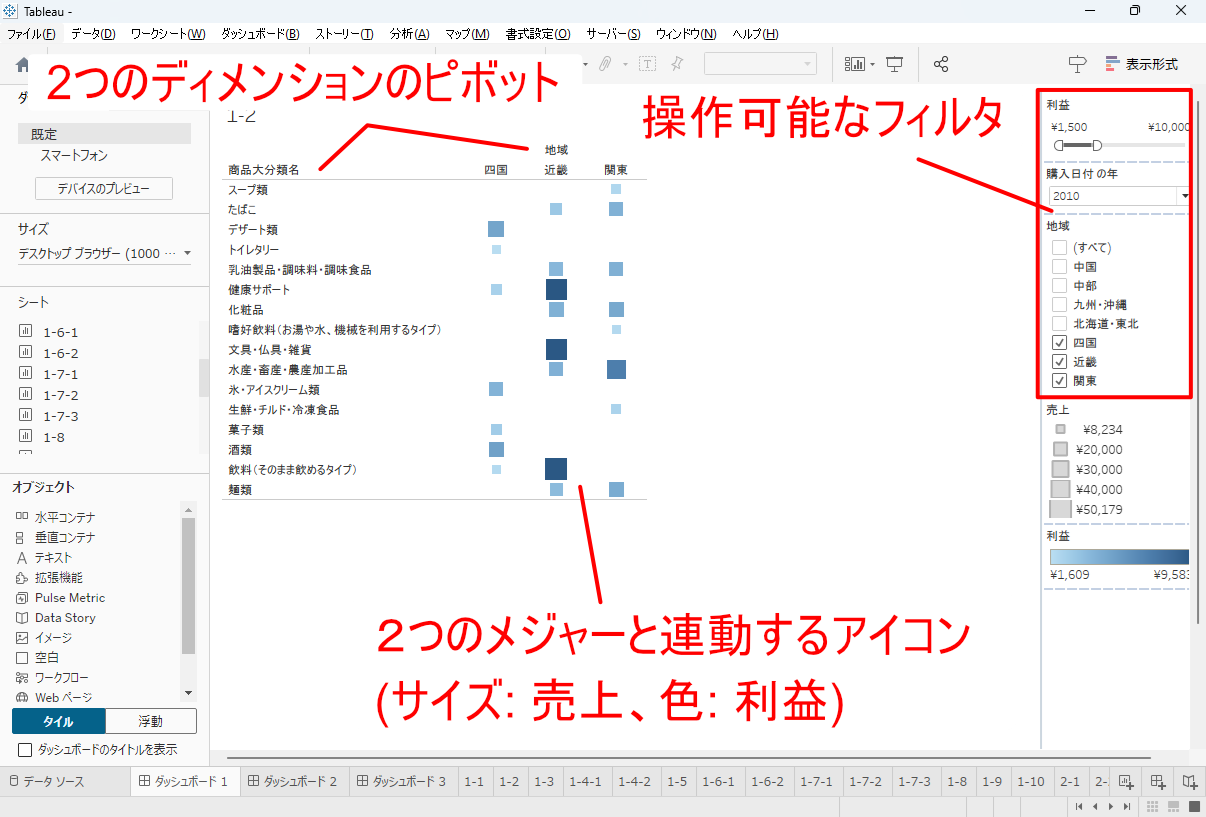Click the new dashboard tab icon
The image size is (1206, 817).
pos(1158,782)
